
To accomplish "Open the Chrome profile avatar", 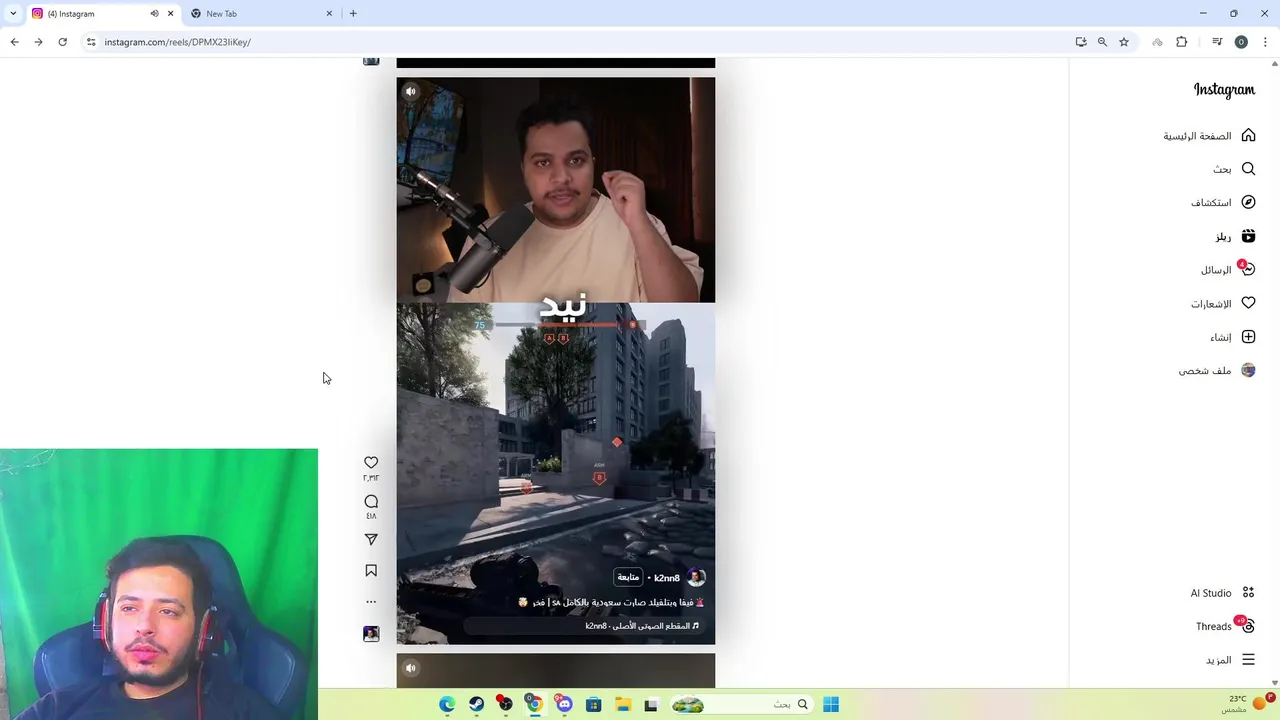I will [1241, 42].
